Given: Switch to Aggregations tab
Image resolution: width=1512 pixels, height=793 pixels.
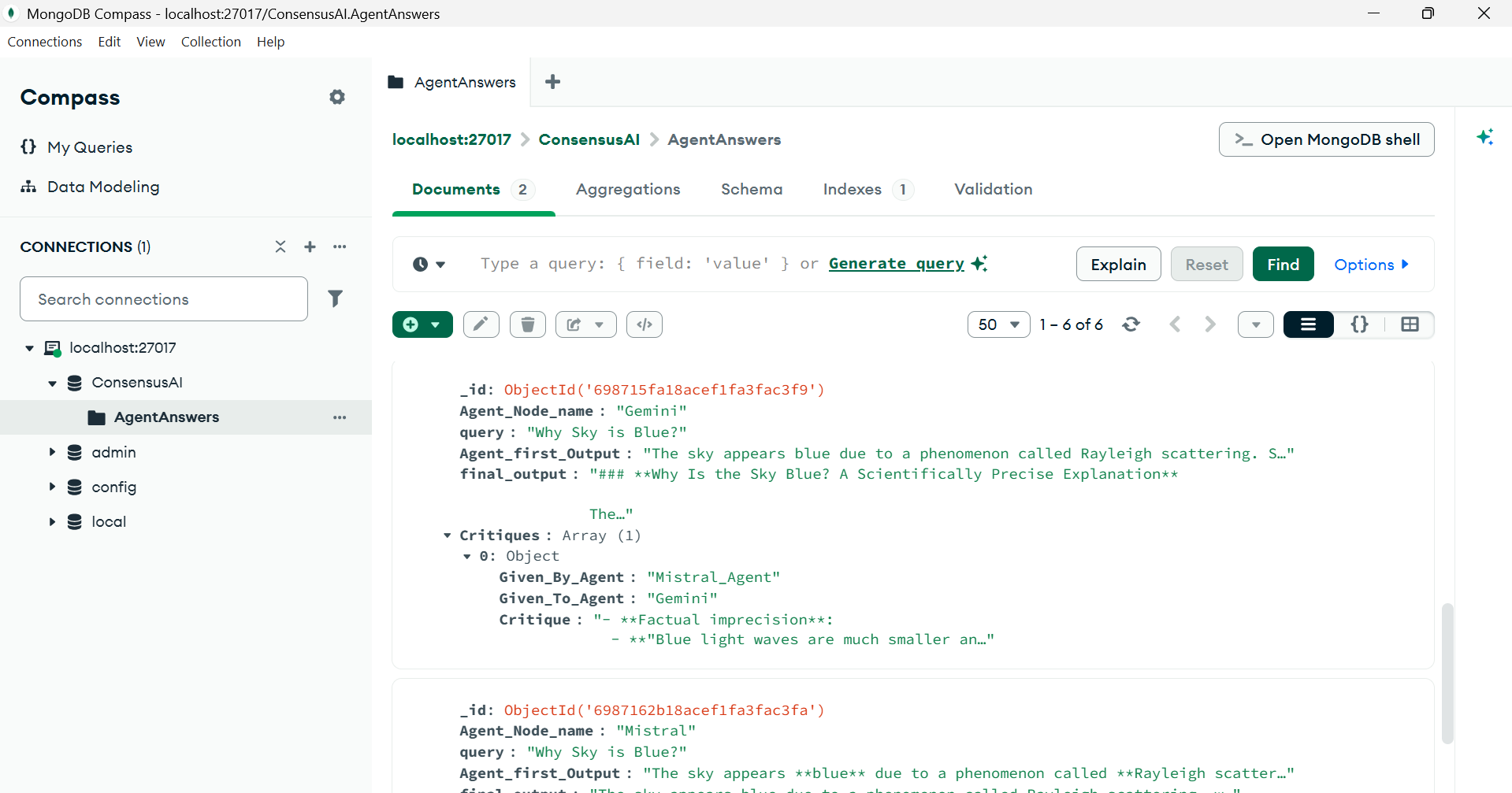Looking at the screenshot, I should click(x=628, y=189).
